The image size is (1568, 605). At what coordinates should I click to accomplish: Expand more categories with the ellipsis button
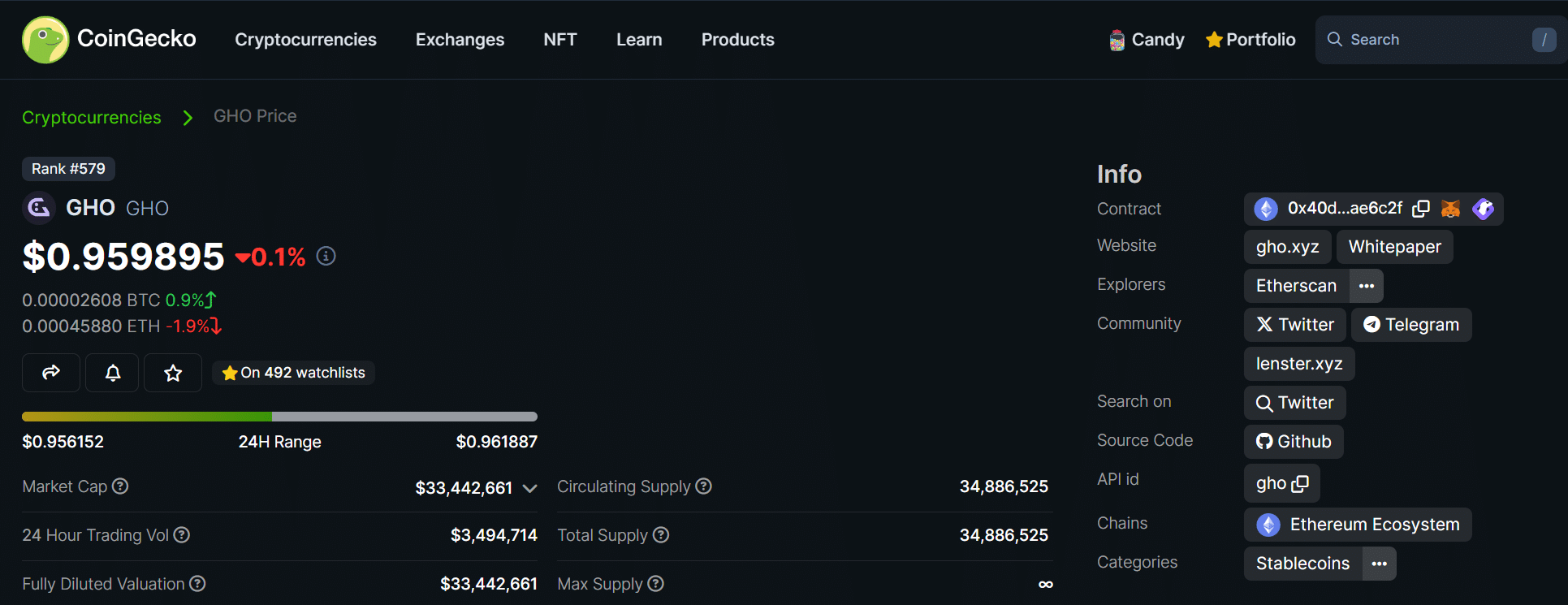[x=1380, y=564]
